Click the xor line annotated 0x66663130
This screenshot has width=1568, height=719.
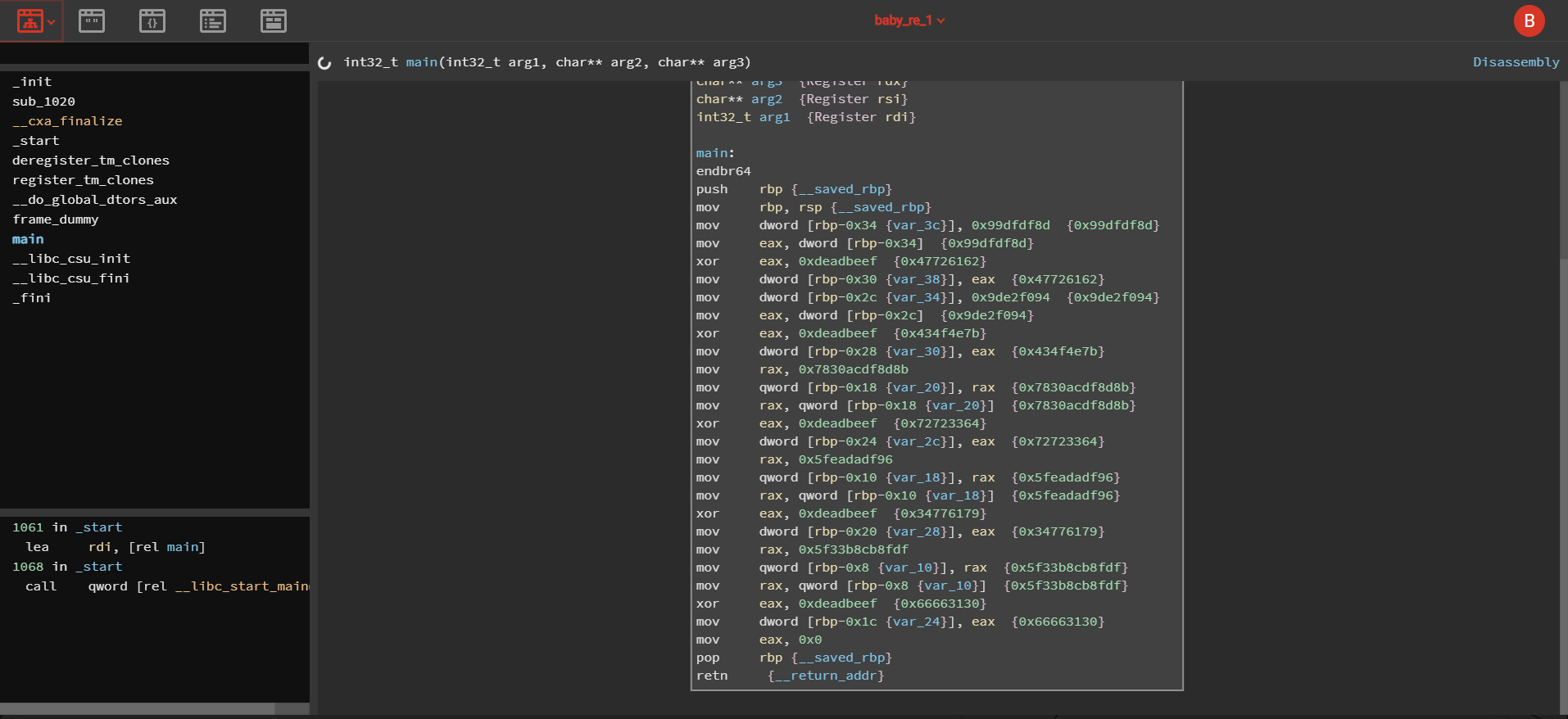click(841, 604)
